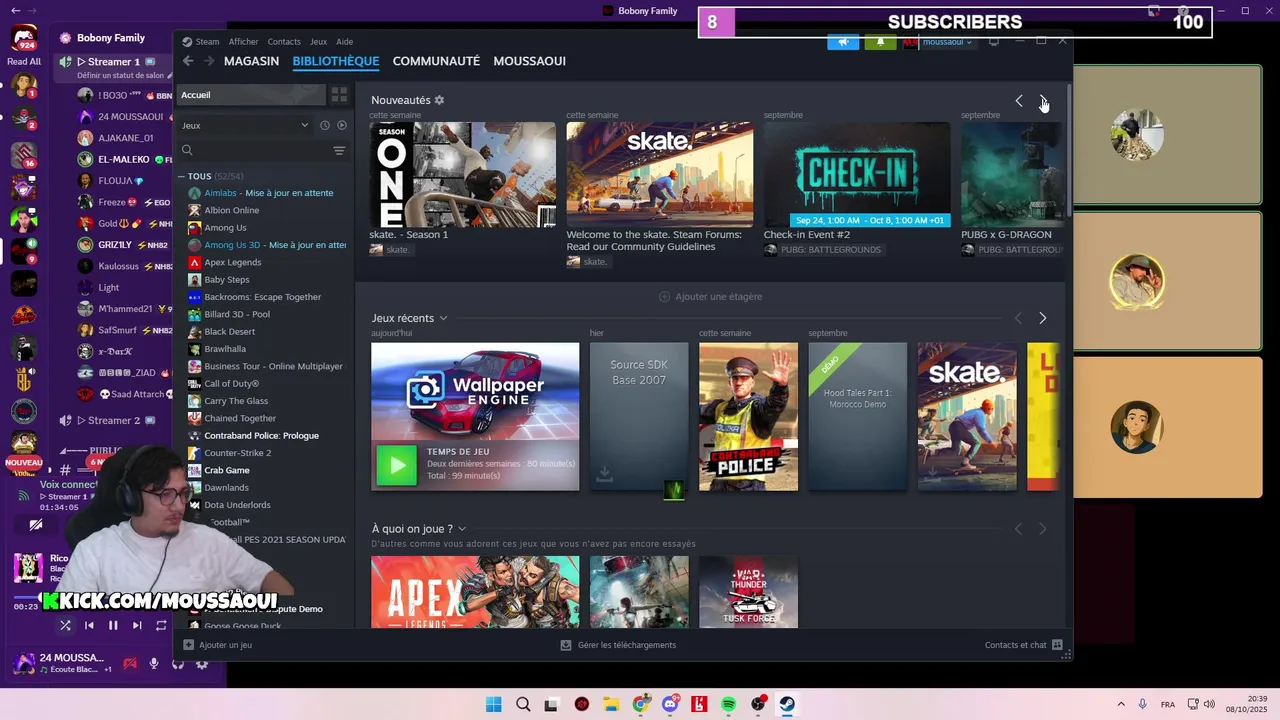This screenshot has height=720, width=1280.
Task: Switch library to grid collections view icon
Action: click(x=340, y=94)
